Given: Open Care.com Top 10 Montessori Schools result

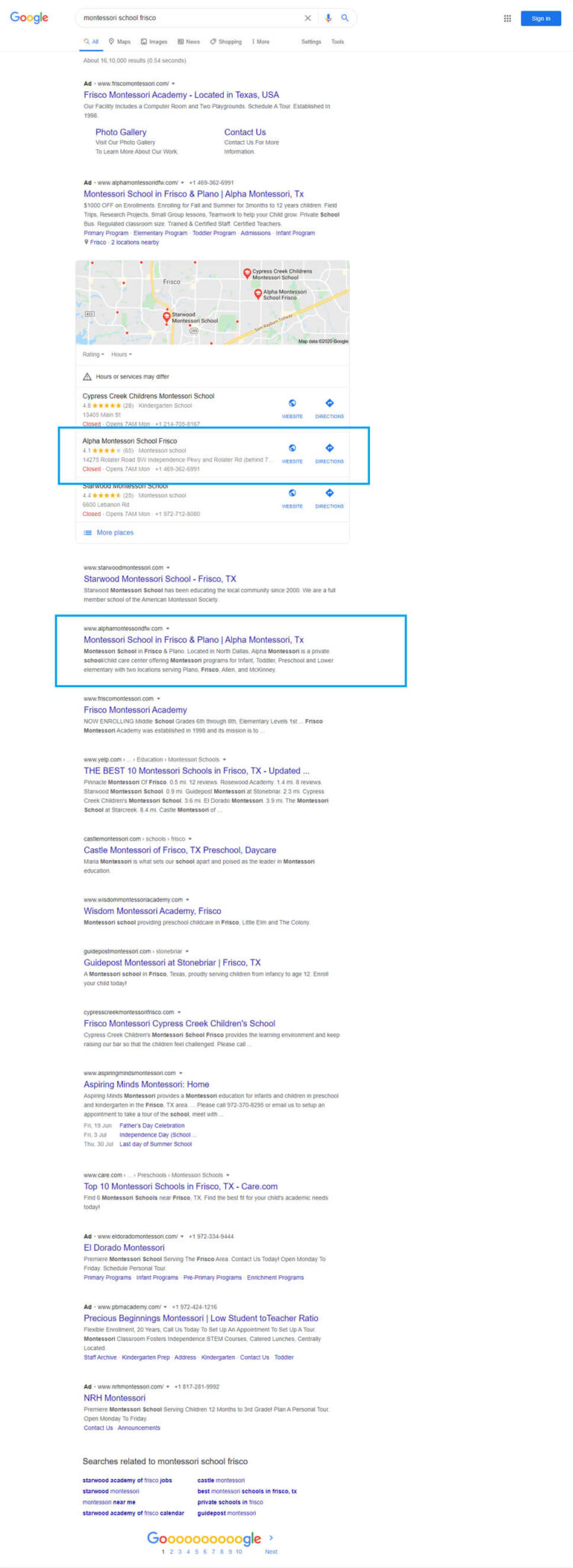Looking at the screenshot, I should click(x=181, y=1186).
